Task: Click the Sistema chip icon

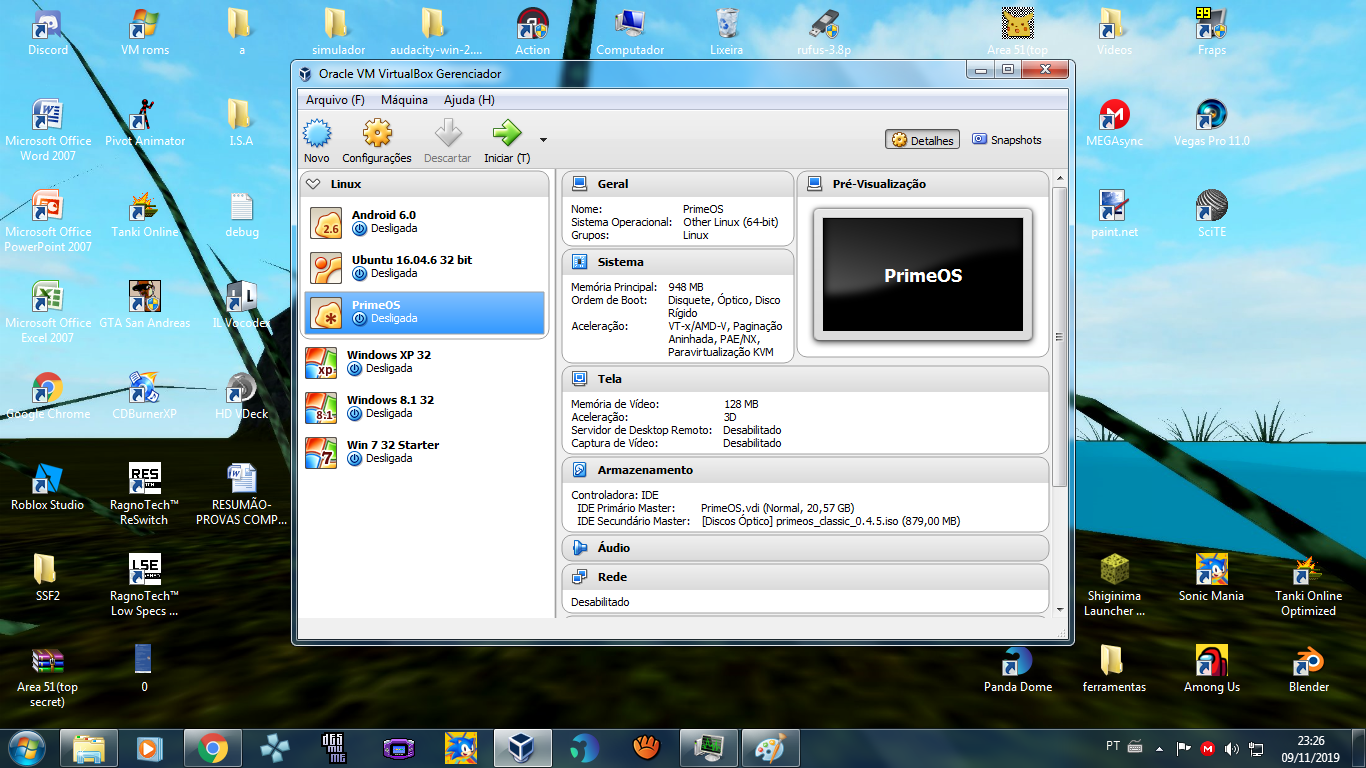Action: point(579,262)
